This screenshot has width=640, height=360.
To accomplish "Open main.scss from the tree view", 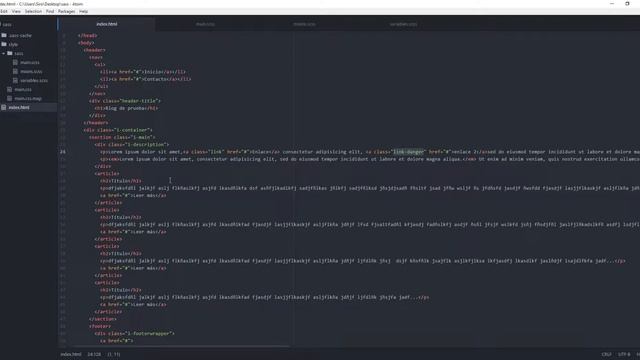I will pyautogui.click(x=30, y=62).
